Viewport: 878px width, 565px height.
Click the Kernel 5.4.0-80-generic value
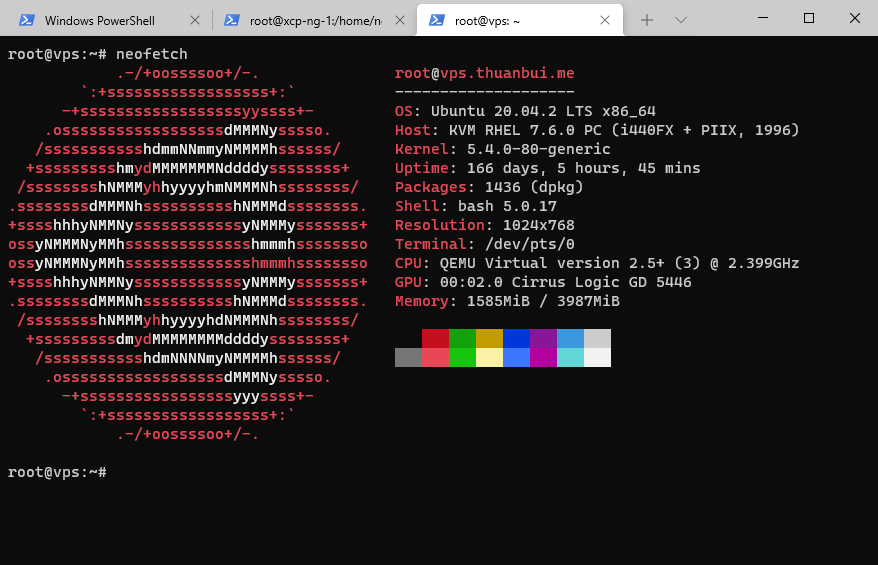(539, 150)
